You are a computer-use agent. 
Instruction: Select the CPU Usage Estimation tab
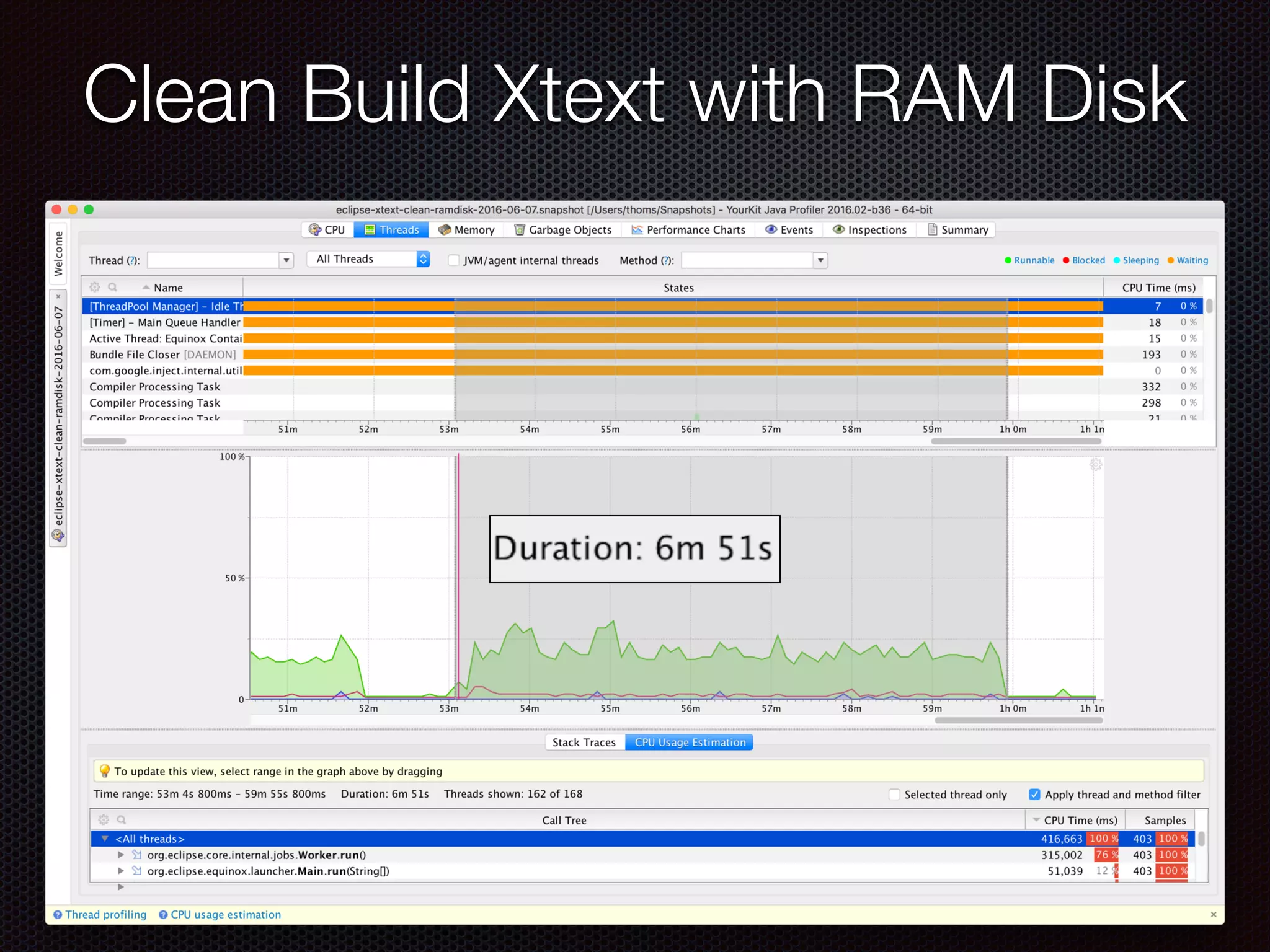point(690,743)
